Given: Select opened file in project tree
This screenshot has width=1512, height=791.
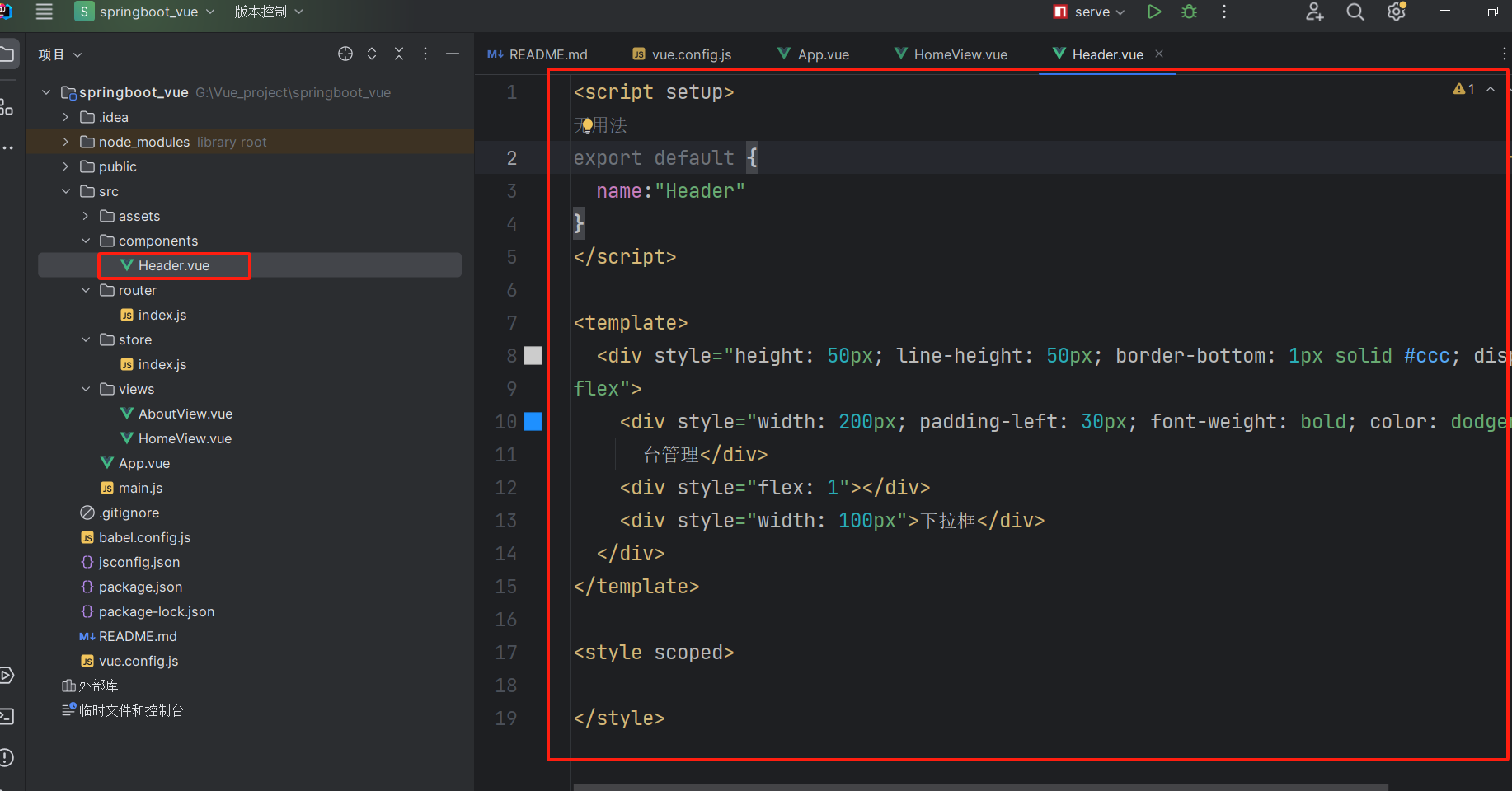Looking at the screenshot, I should 345,54.
